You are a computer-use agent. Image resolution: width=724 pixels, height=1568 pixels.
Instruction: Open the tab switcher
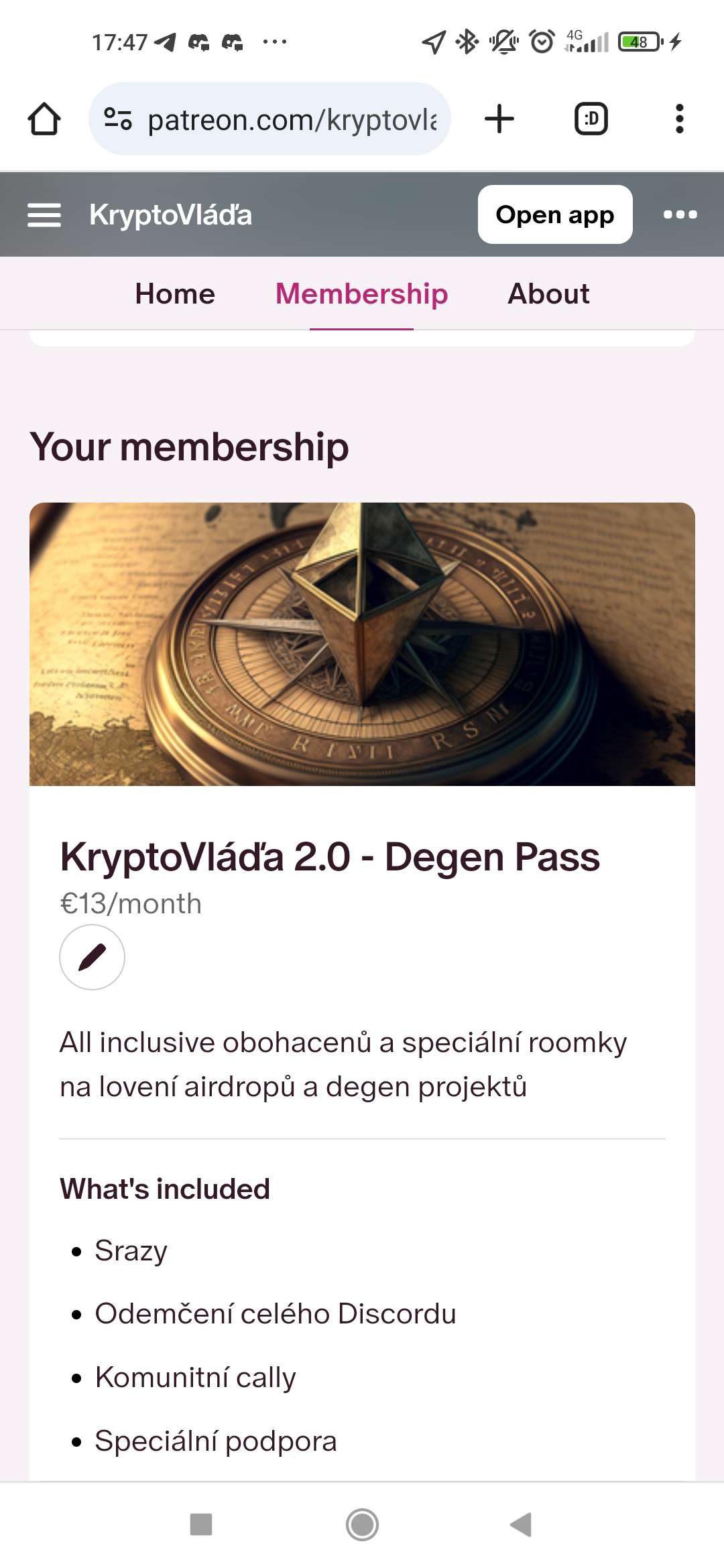[591, 119]
